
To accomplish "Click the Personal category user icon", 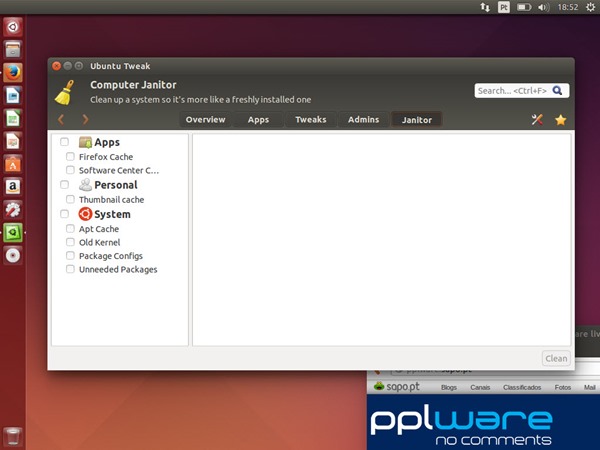I will click(x=85, y=185).
